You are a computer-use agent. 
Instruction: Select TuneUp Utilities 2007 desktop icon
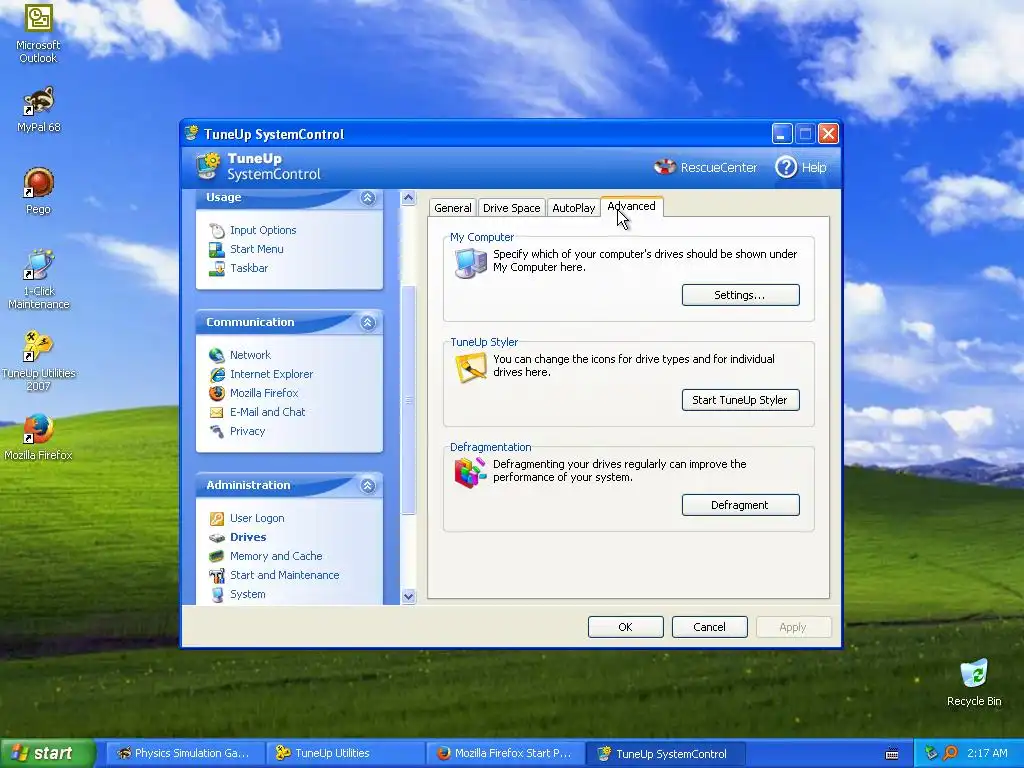click(38, 347)
